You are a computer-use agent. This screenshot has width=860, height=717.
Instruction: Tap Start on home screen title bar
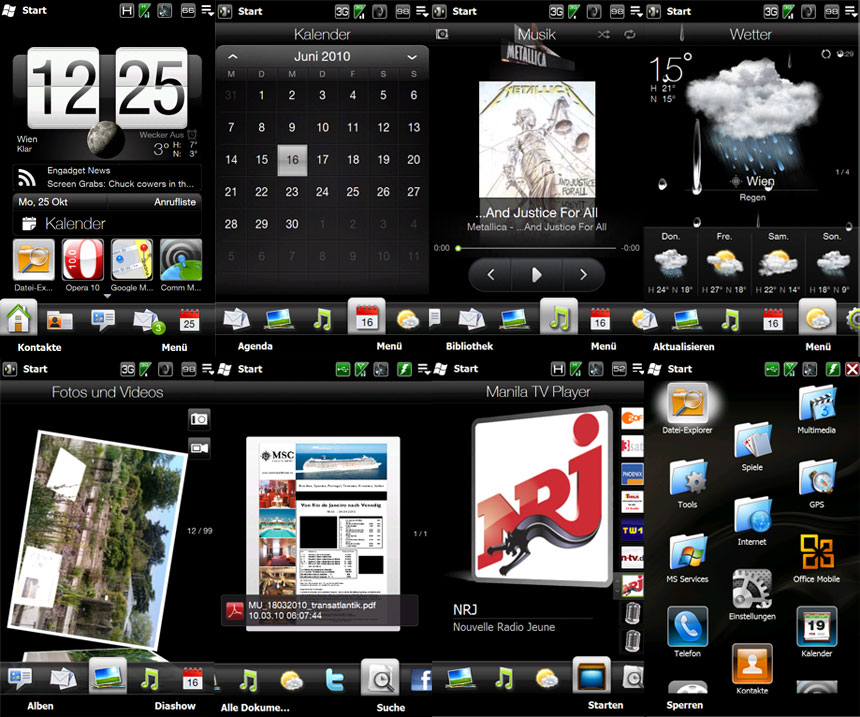(34, 10)
